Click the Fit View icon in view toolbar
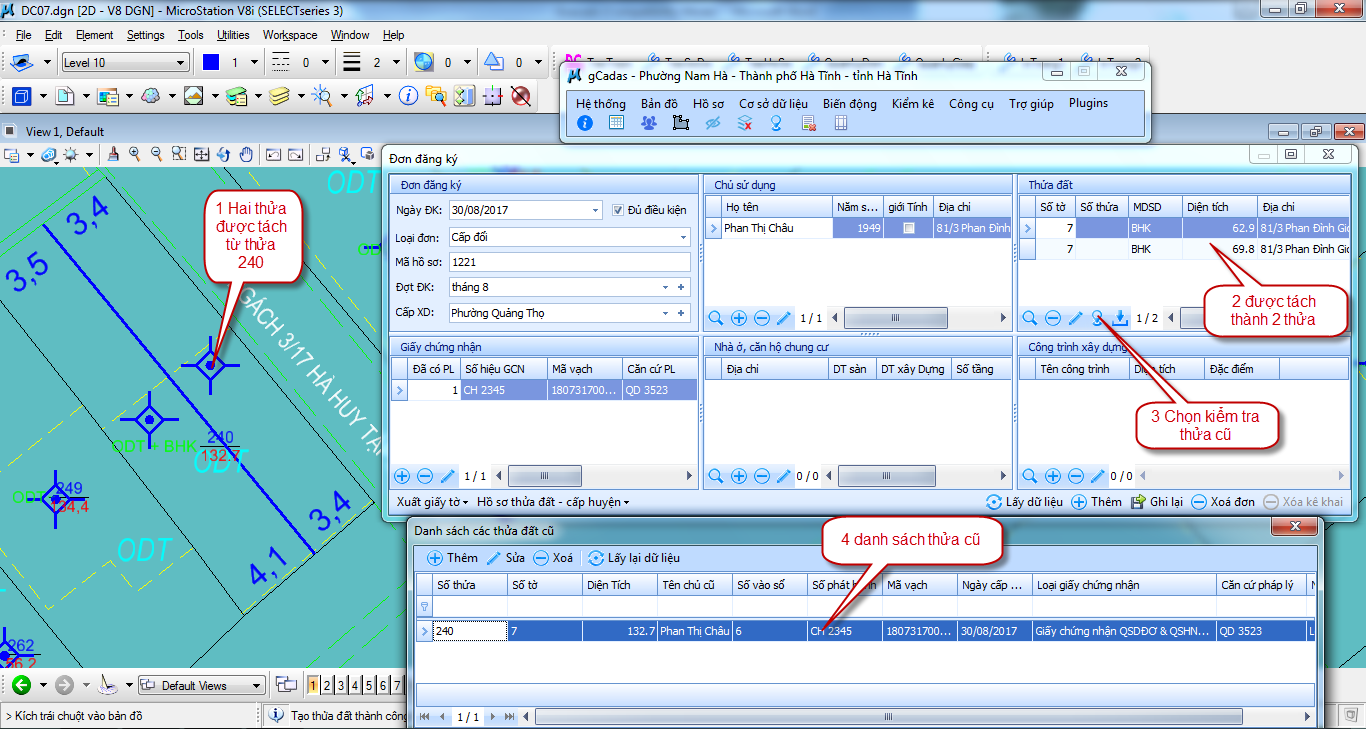The height and width of the screenshot is (729, 1366). pyautogui.click(x=201, y=155)
